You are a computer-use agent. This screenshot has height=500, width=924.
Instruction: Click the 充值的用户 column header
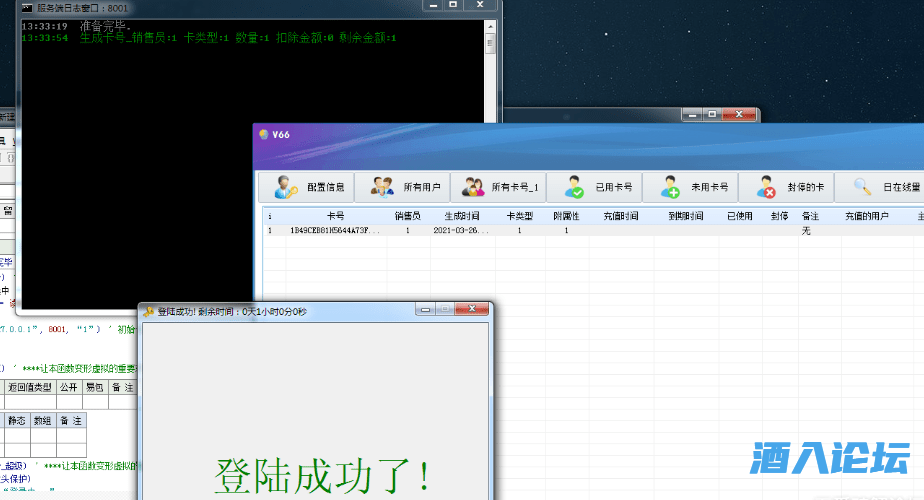[x=866, y=216]
